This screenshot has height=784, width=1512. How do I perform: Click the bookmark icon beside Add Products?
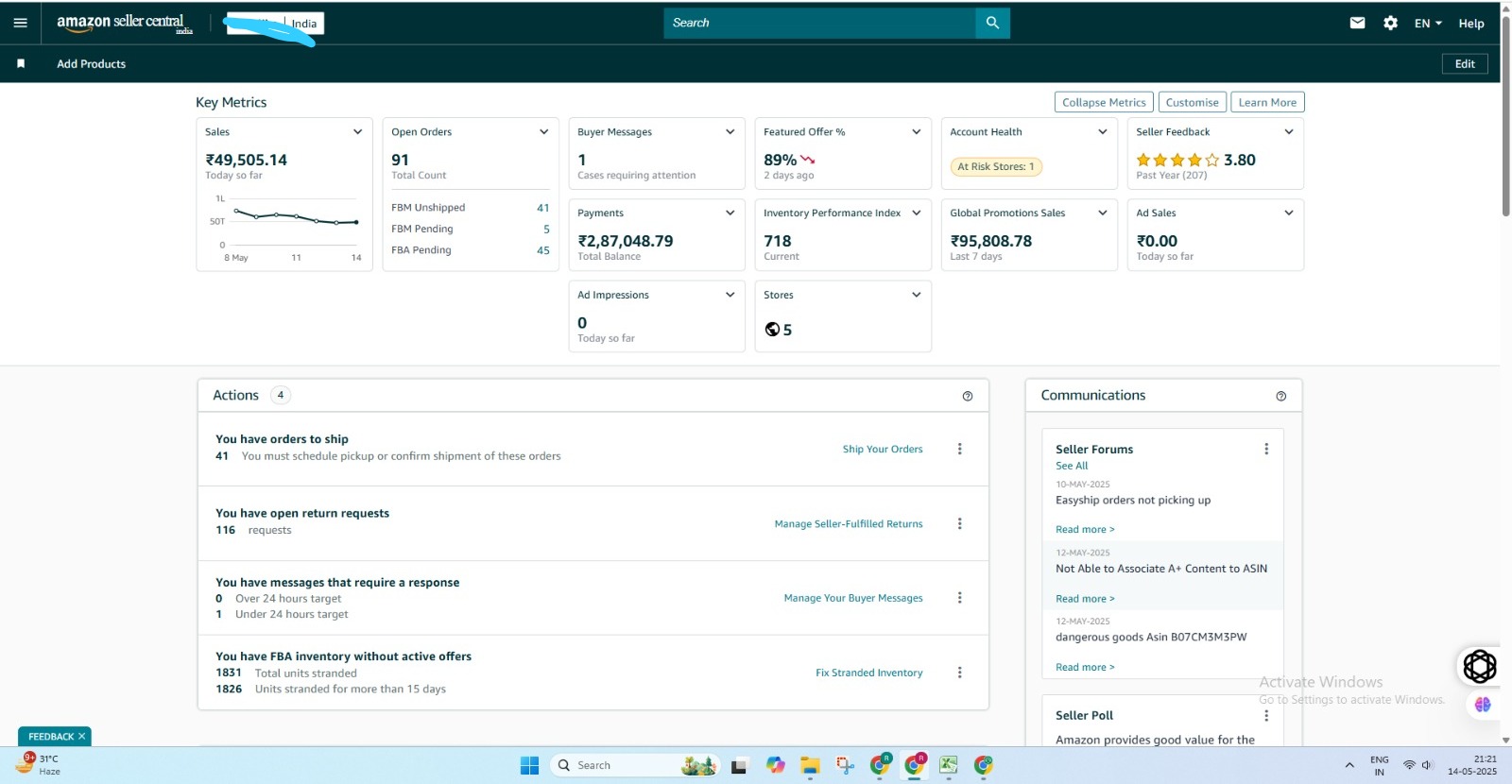pyautogui.click(x=21, y=63)
